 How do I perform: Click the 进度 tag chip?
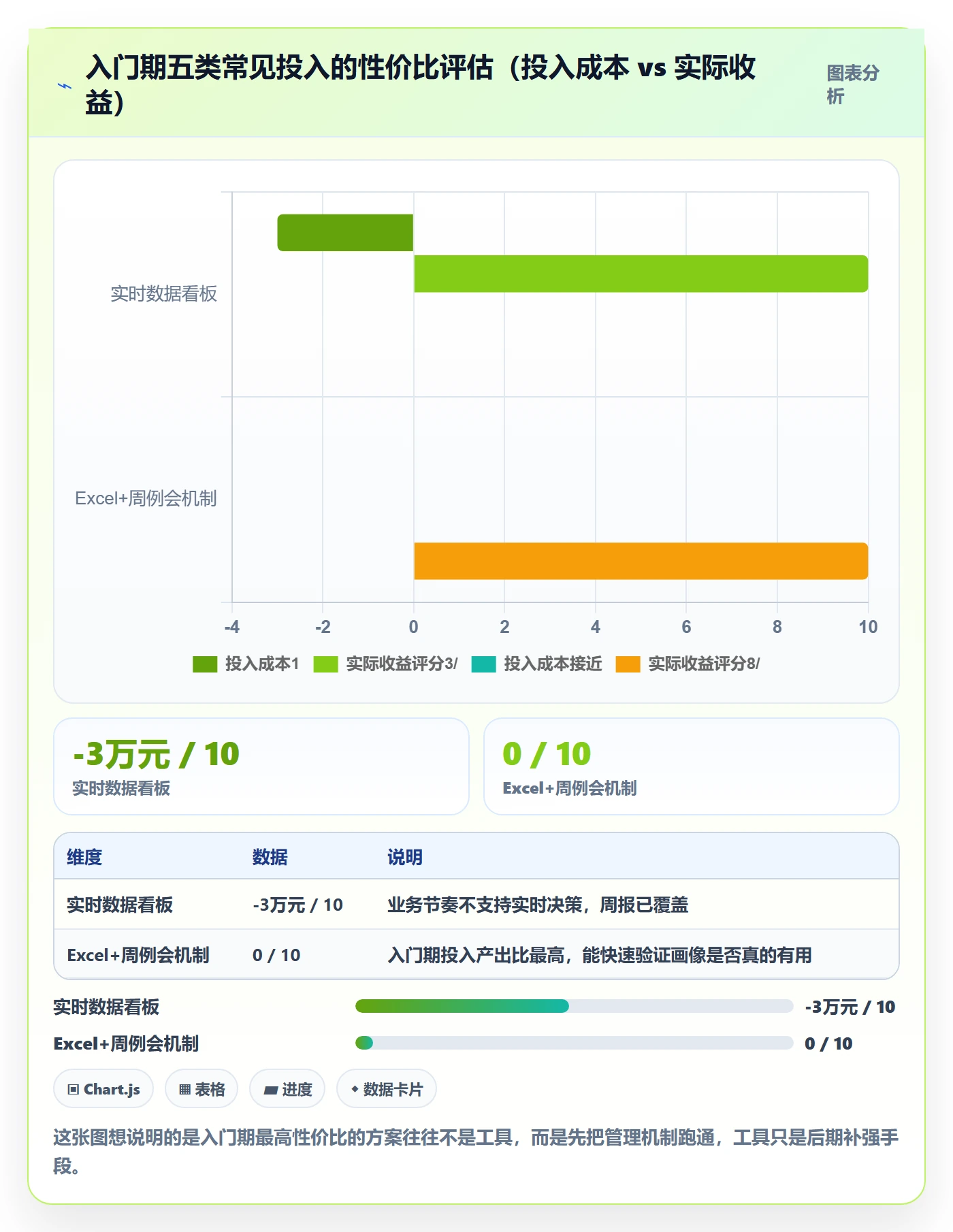287,1089
